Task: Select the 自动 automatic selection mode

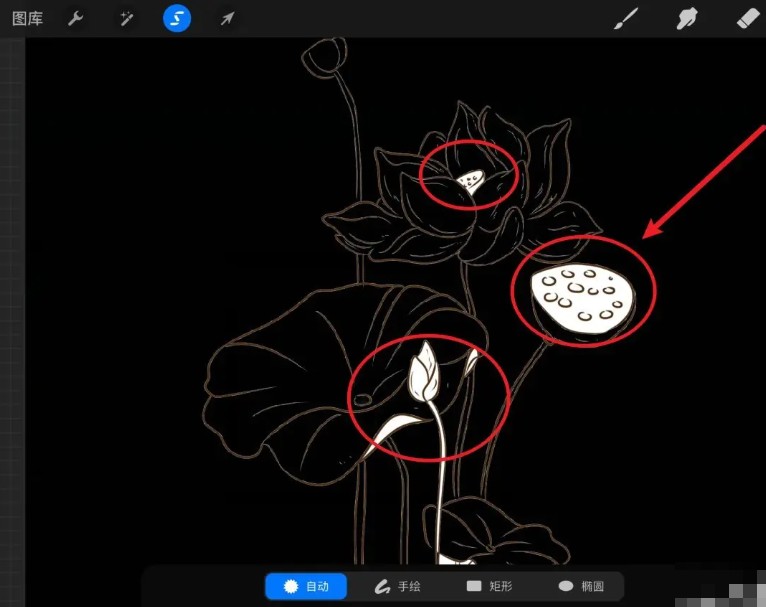Action: click(305, 586)
